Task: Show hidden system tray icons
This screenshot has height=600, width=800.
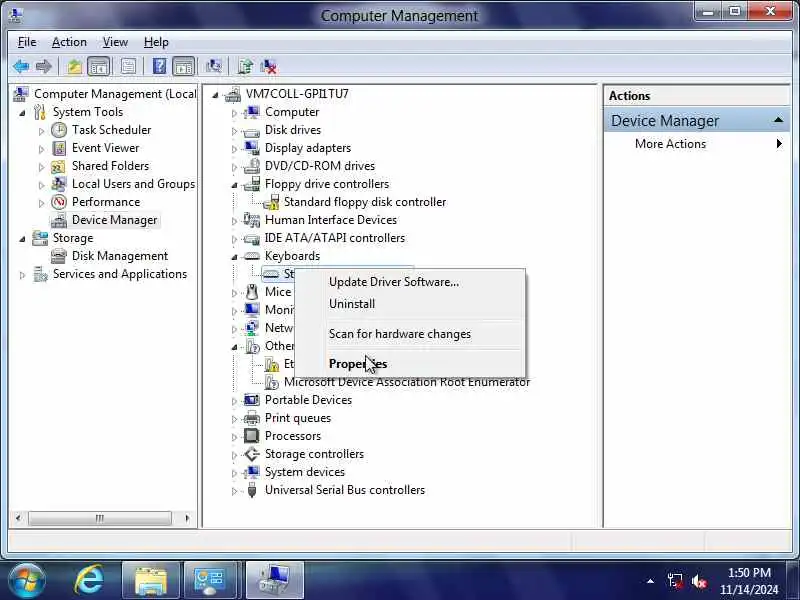Action: pyautogui.click(x=650, y=581)
